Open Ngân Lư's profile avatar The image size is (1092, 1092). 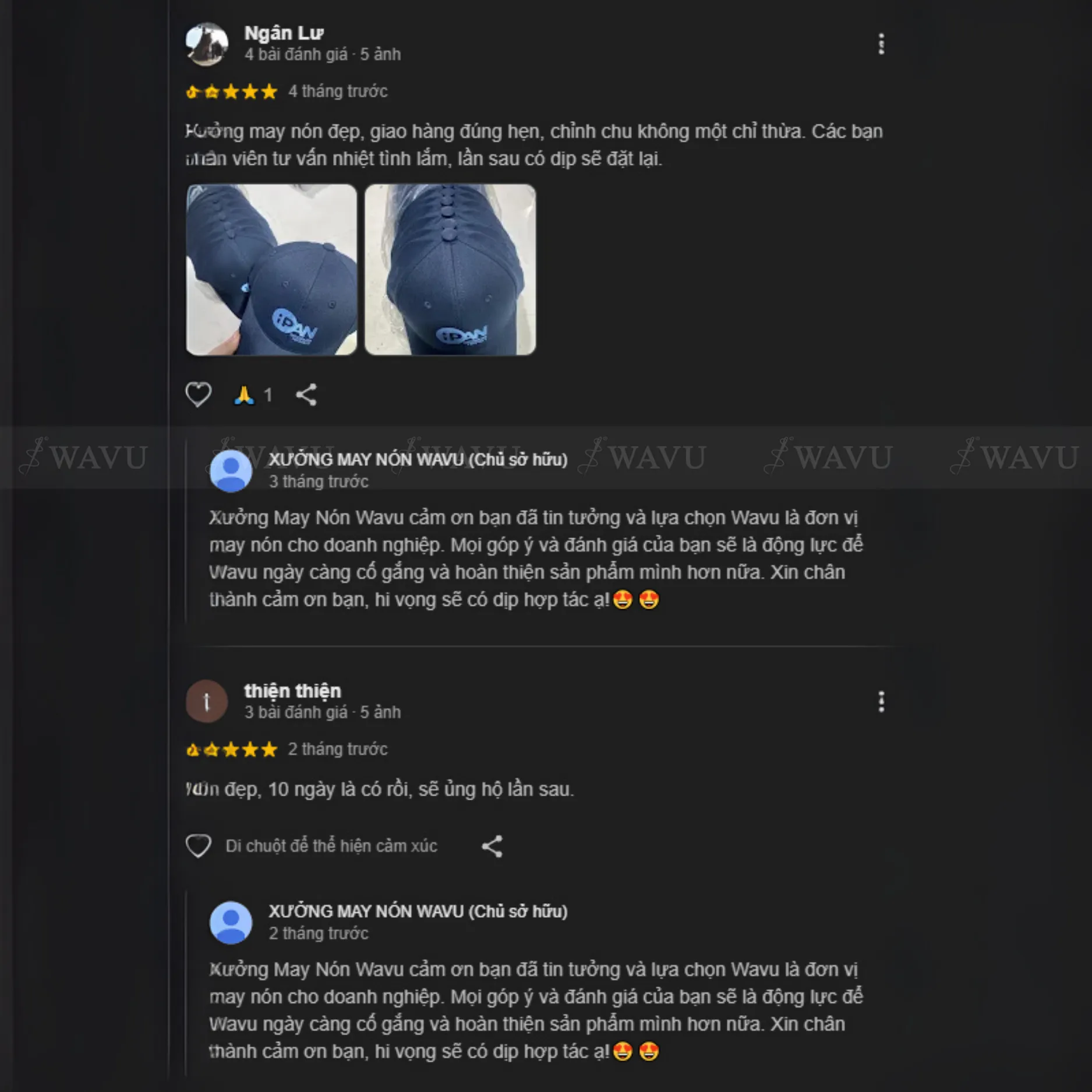pyautogui.click(x=207, y=44)
